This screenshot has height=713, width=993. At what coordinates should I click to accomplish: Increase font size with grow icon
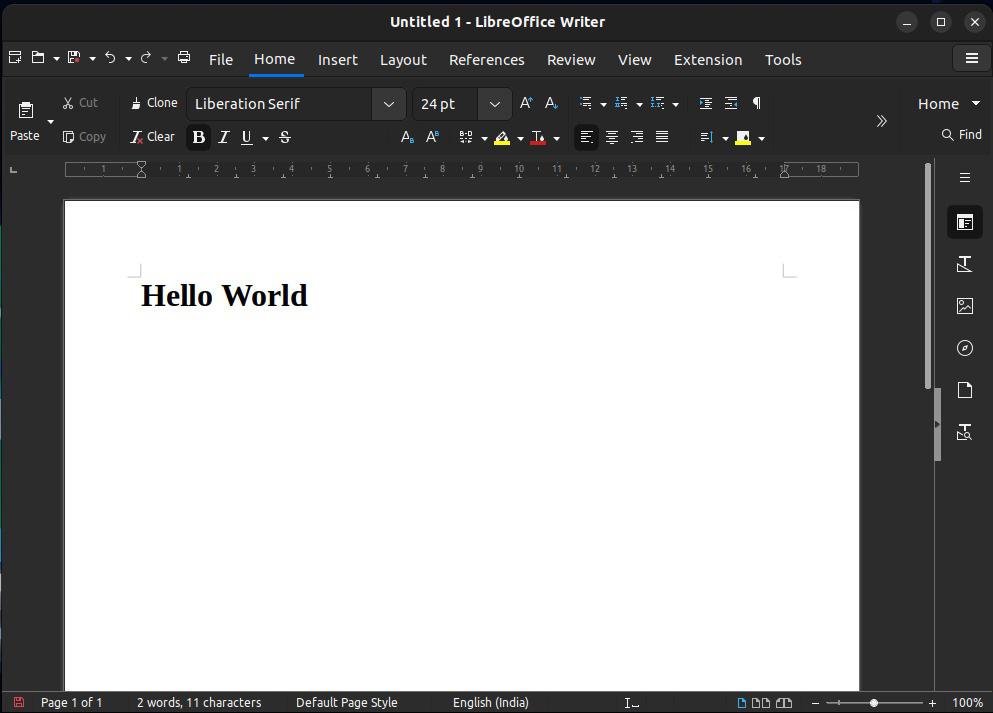(526, 103)
